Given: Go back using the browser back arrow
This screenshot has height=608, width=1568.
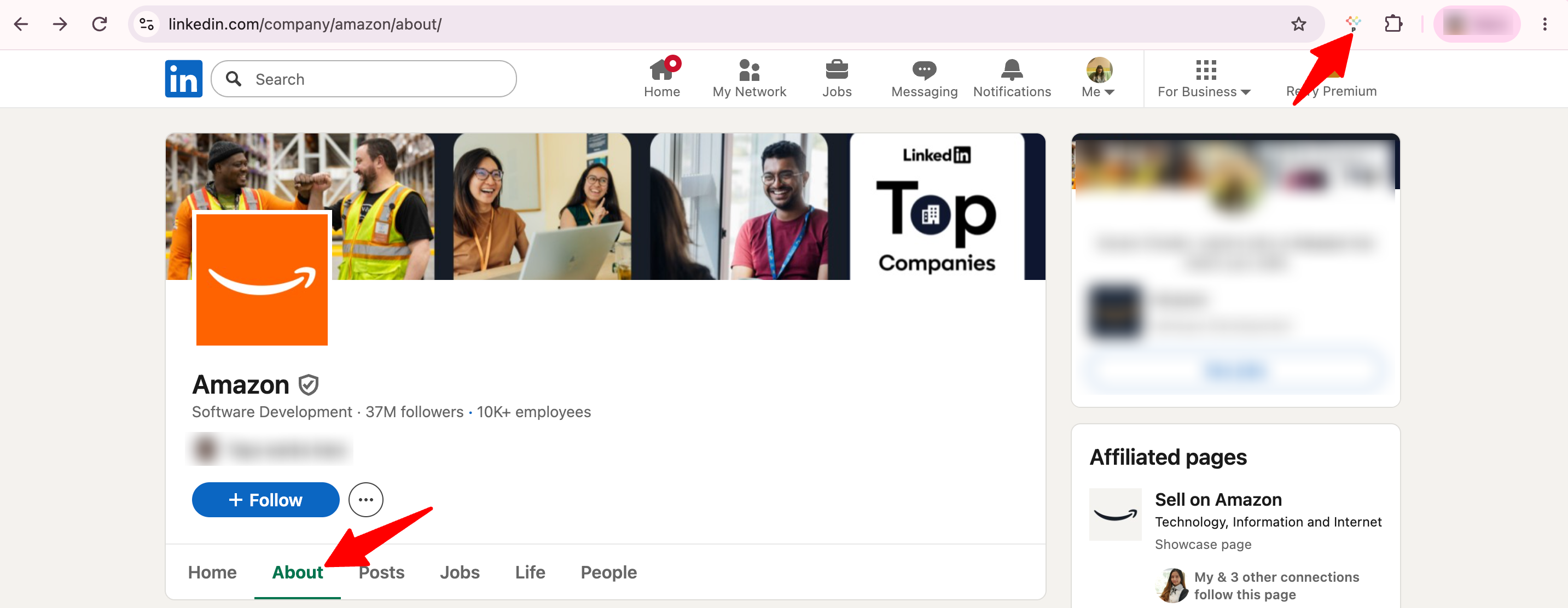Looking at the screenshot, I should (x=21, y=25).
